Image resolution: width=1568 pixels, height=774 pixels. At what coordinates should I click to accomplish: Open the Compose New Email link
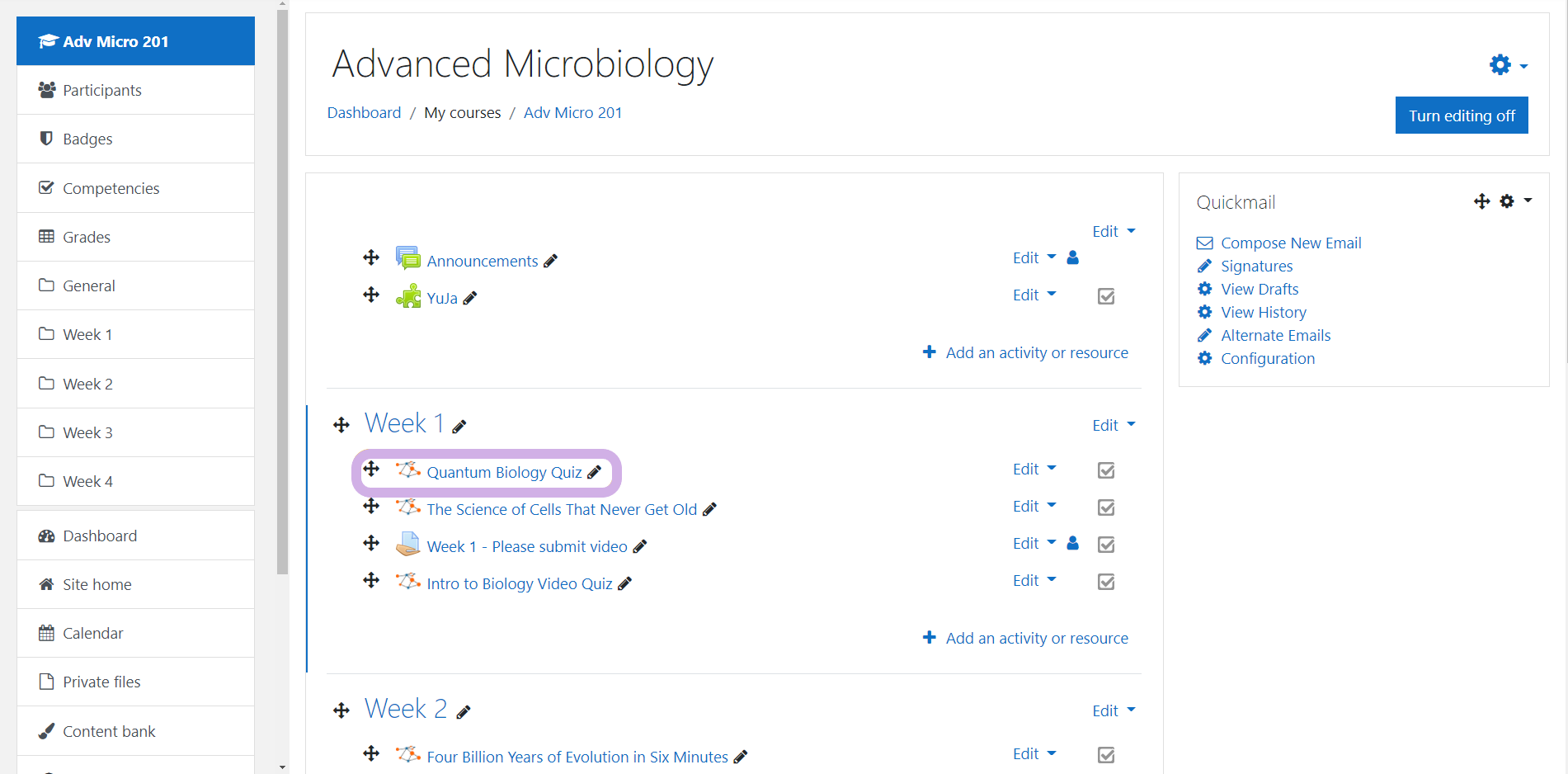coord(1290,243)
